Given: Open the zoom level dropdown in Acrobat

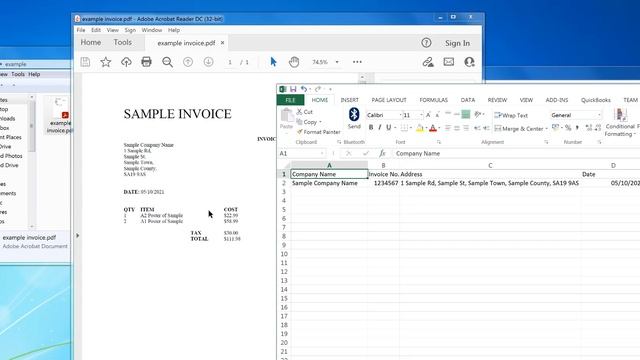Looking at the screenshot, I should pos(337,62).
